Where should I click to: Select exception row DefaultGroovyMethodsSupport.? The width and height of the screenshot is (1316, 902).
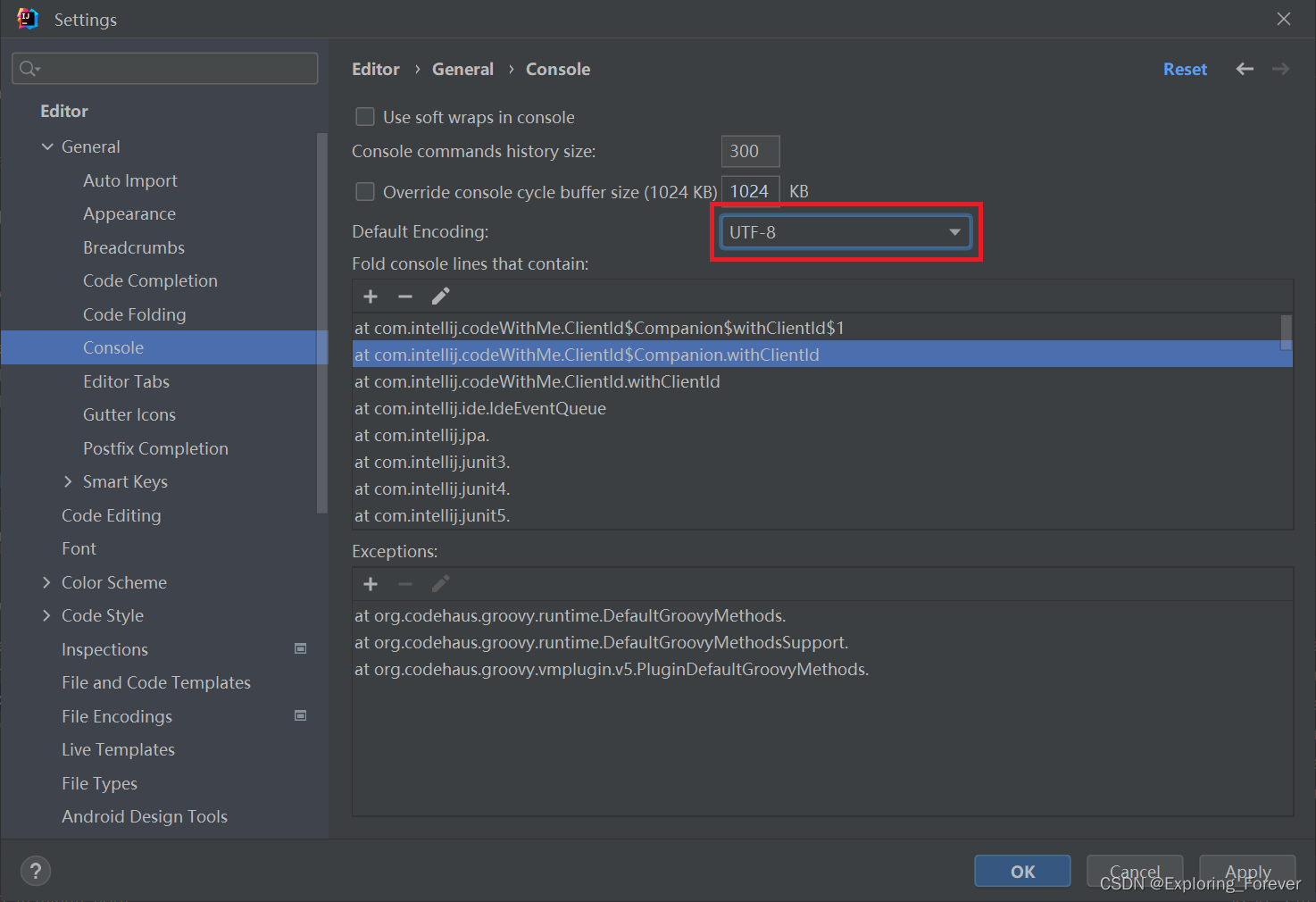pyautogui.click(x=822, y=642)
